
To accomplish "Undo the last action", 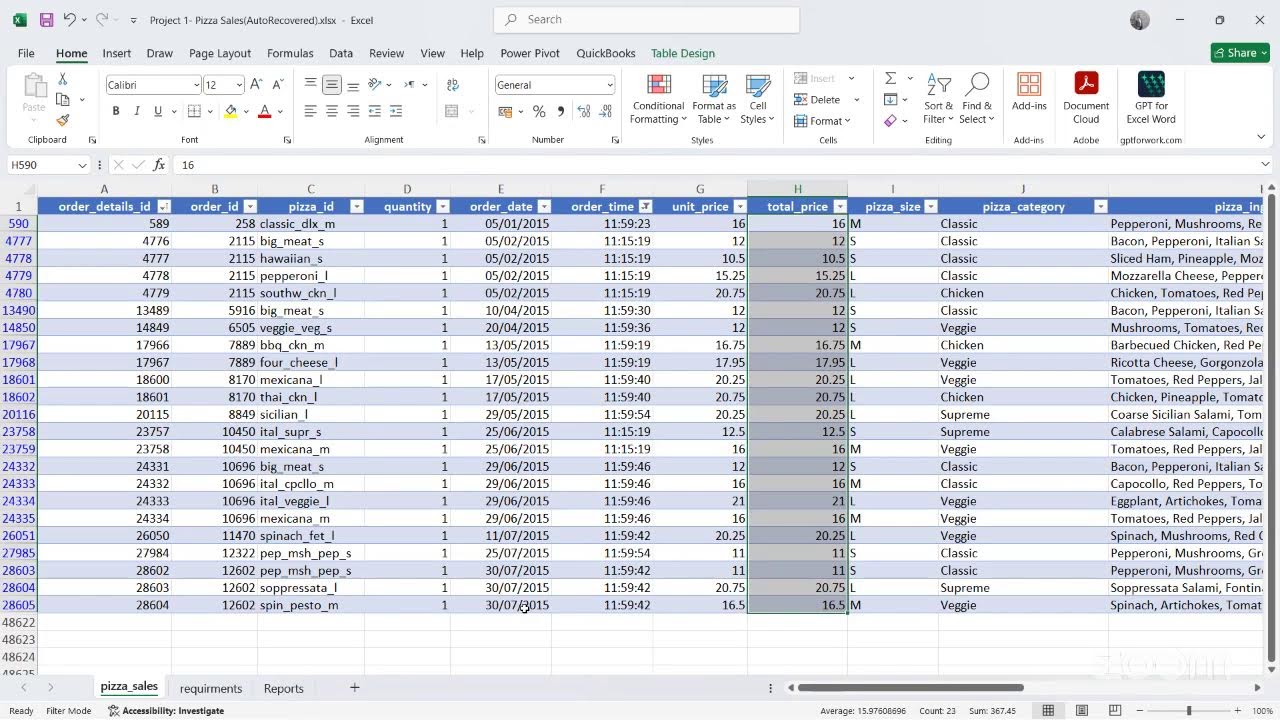I will click(69, 20).
